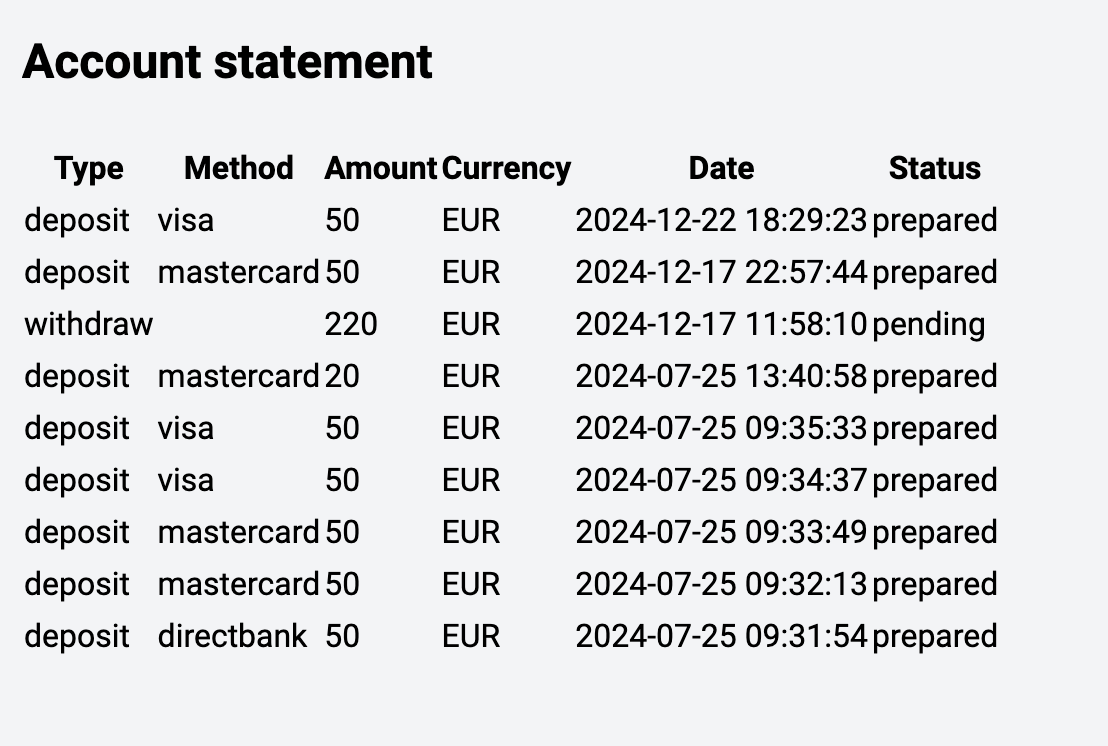Select date 2024-07-25 13:40:58

(720, 376)
